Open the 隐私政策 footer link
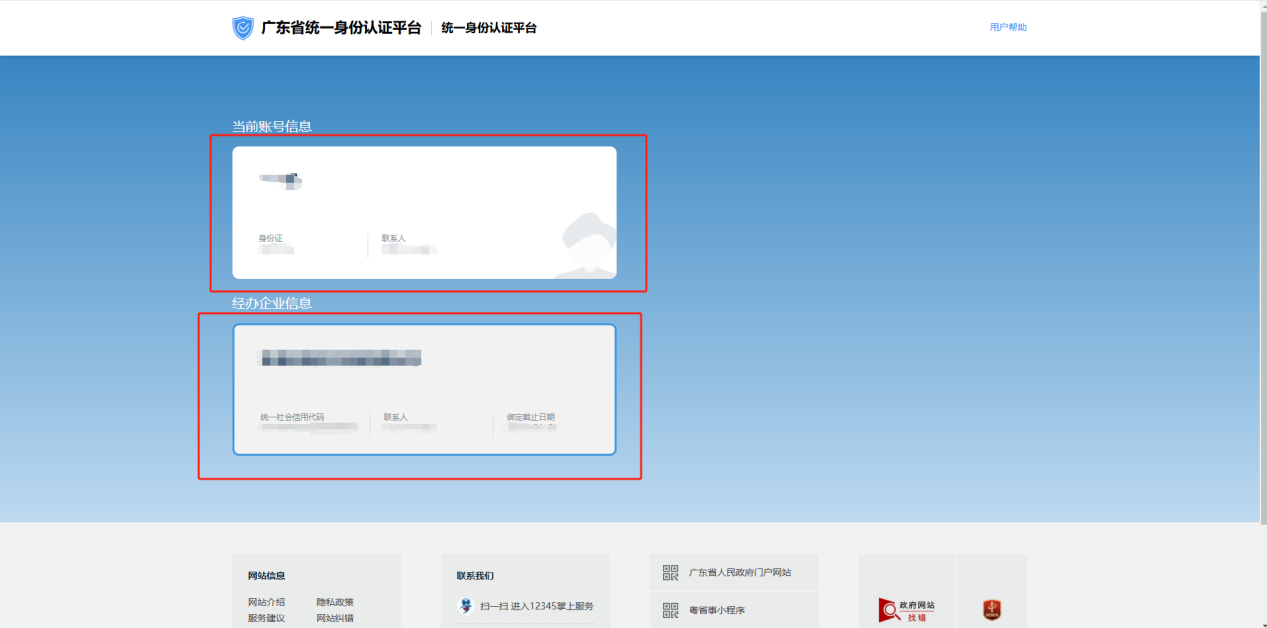 [x=335, y=602]
